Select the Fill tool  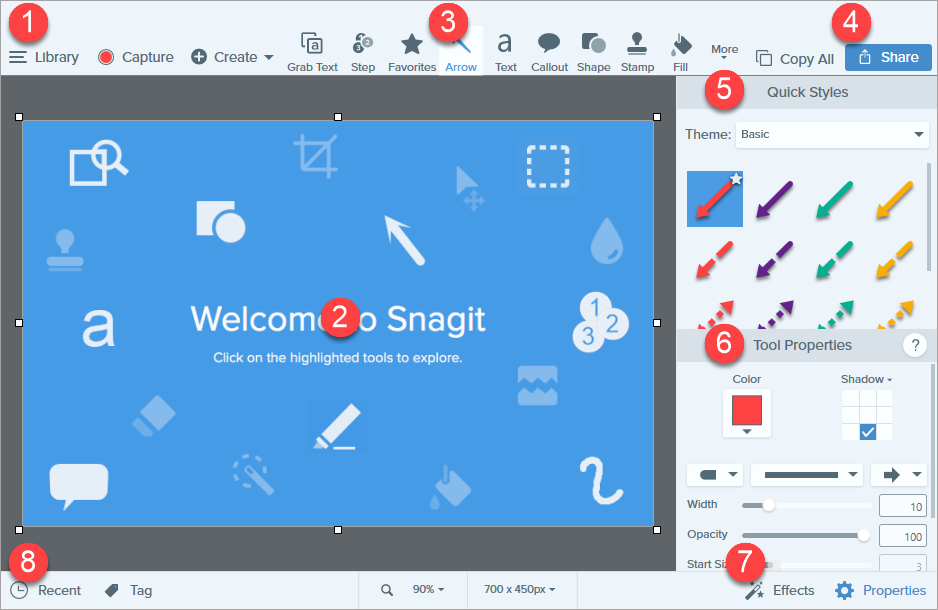point(681,53)
